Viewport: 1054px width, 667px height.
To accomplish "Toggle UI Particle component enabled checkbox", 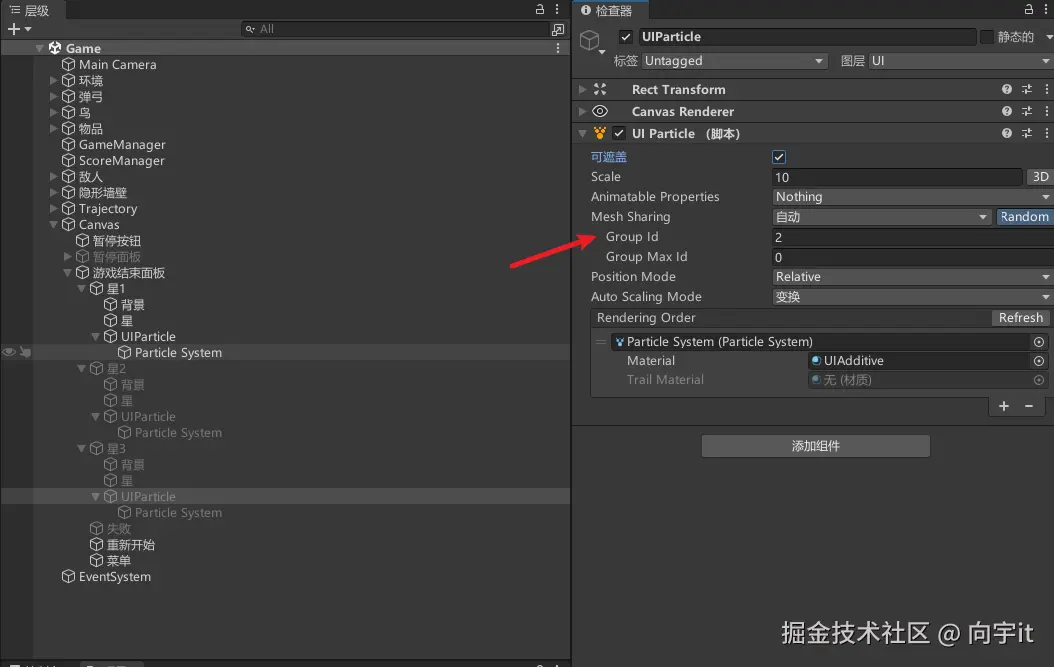I will tap(619, 134).
